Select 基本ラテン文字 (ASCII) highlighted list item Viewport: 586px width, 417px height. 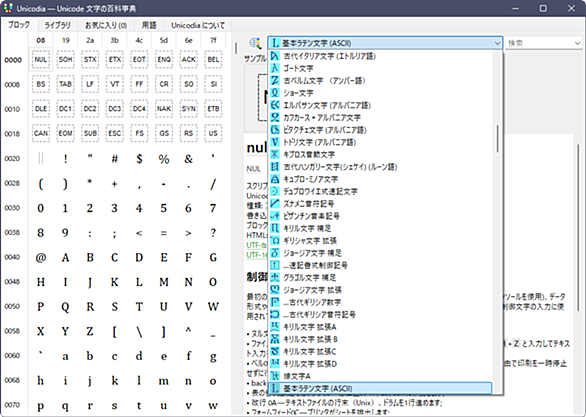pyautogui.click(x=380, y=388)
